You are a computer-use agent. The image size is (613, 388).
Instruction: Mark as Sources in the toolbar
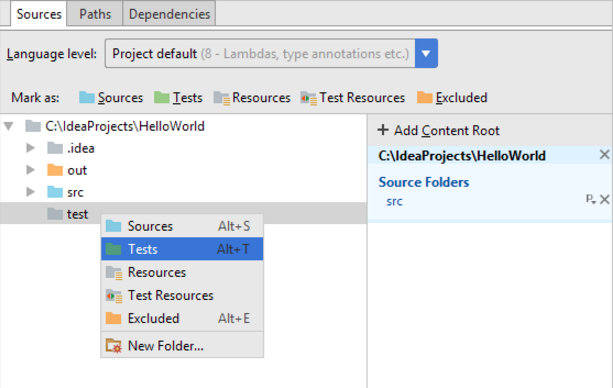pos(111,97)
